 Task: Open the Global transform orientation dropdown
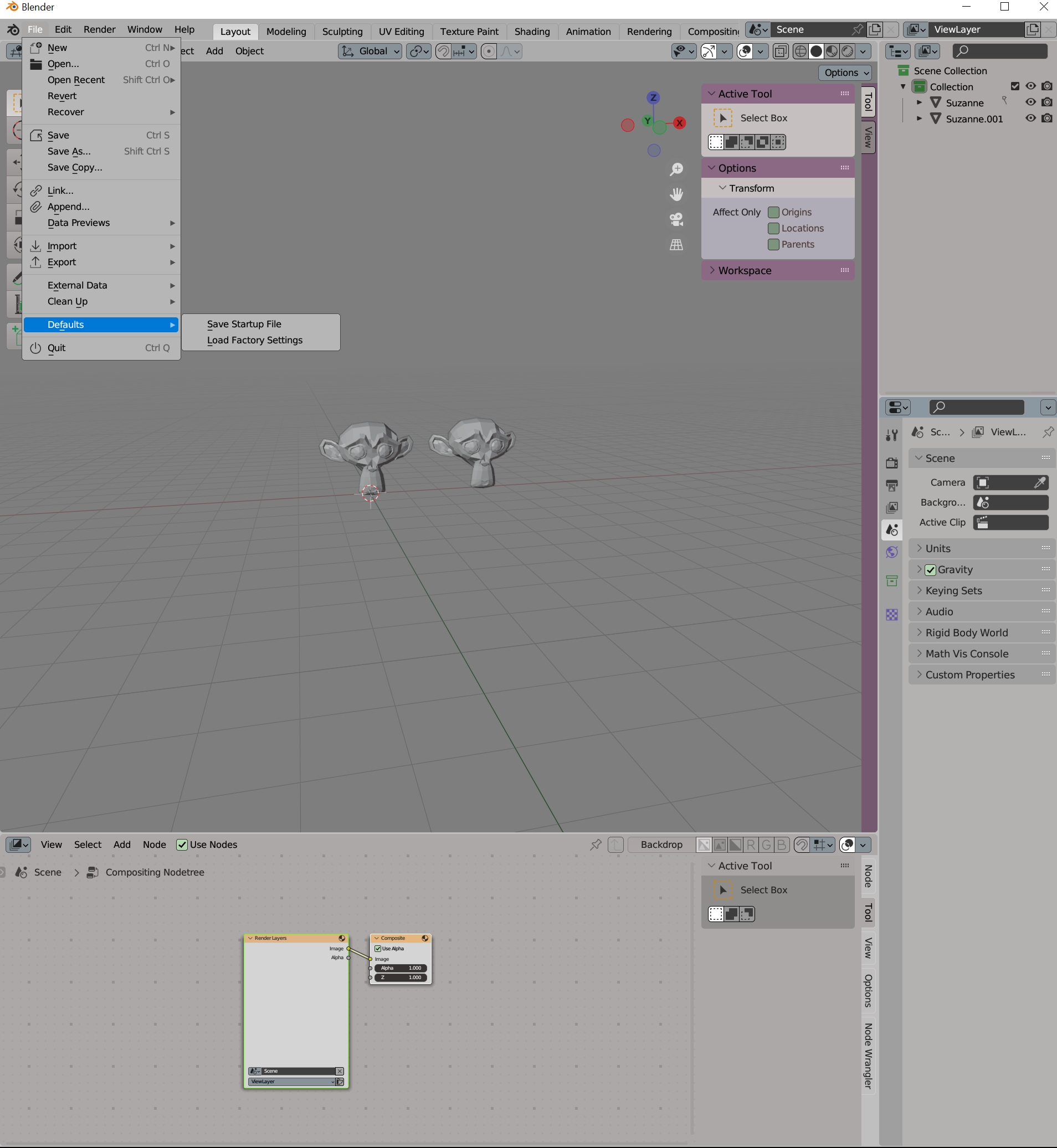pos(370,52)
